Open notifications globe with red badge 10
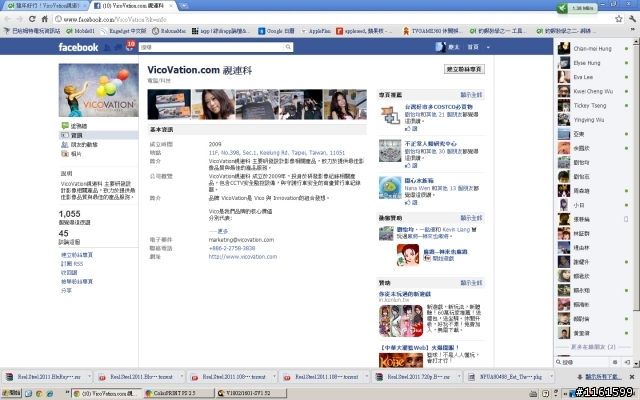Viewport: 640px width, 400px height. 130,46
